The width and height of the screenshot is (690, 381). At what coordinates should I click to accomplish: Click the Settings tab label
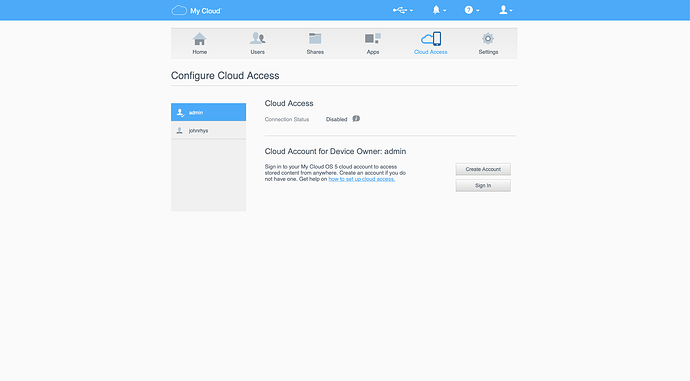pos(488,52)
